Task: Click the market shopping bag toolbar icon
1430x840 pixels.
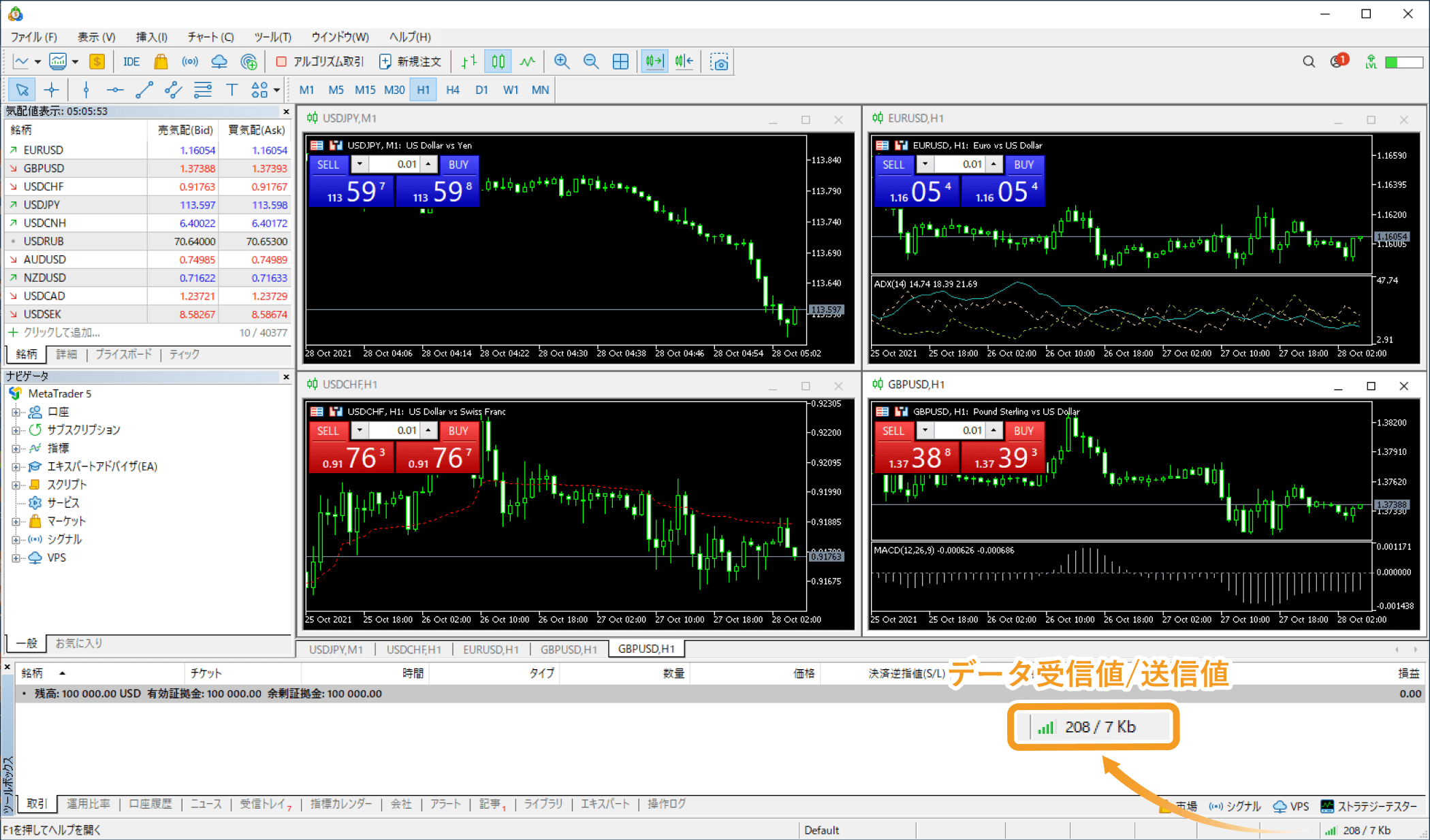Action: (x=161, y=62)
